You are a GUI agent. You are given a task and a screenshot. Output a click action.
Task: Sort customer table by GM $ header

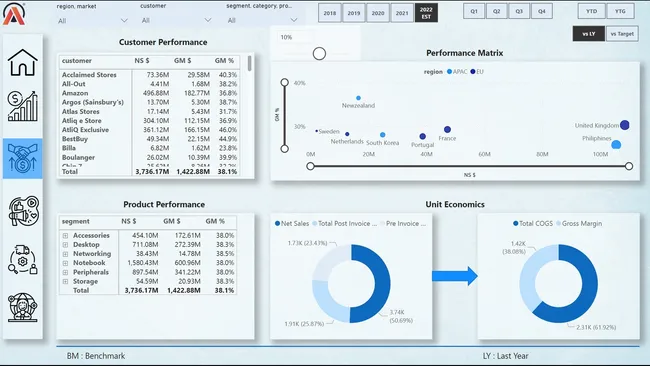click(182, 61)
